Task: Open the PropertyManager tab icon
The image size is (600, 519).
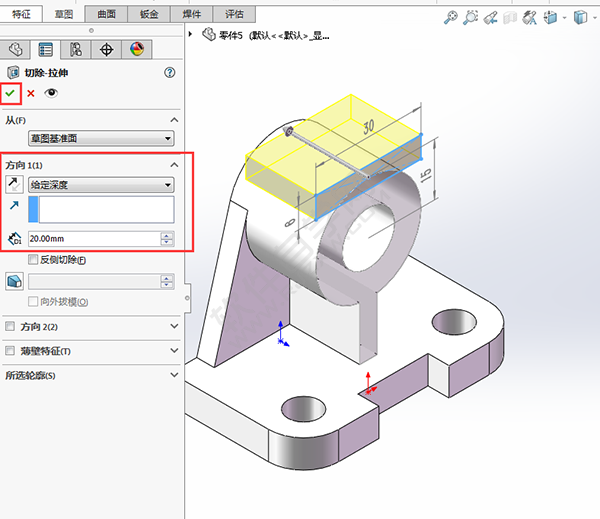Action: click(x=45, y=50)
